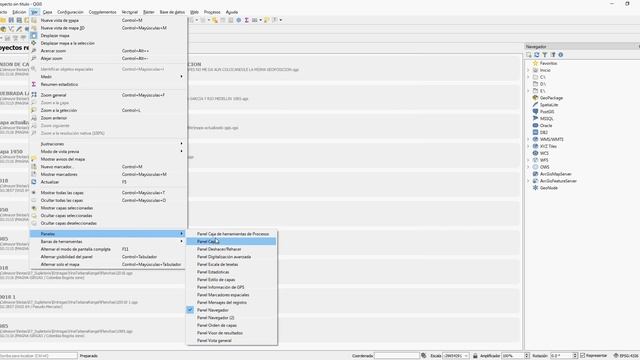Click the Desplazar mapa a la selección icon
This screenshot has height=360, width=640.
click(x=34, y=43)
